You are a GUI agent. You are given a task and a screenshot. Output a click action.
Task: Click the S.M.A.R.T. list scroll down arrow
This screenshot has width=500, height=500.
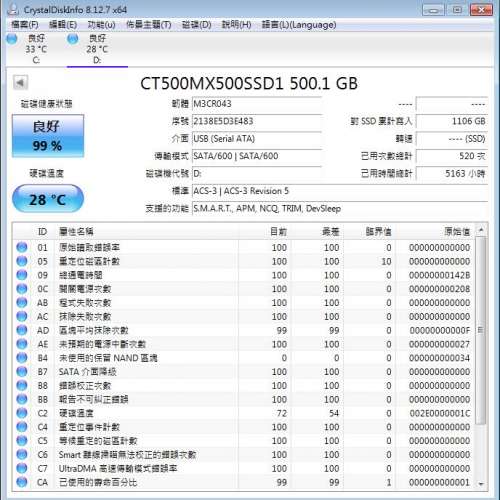coord(481,484)
